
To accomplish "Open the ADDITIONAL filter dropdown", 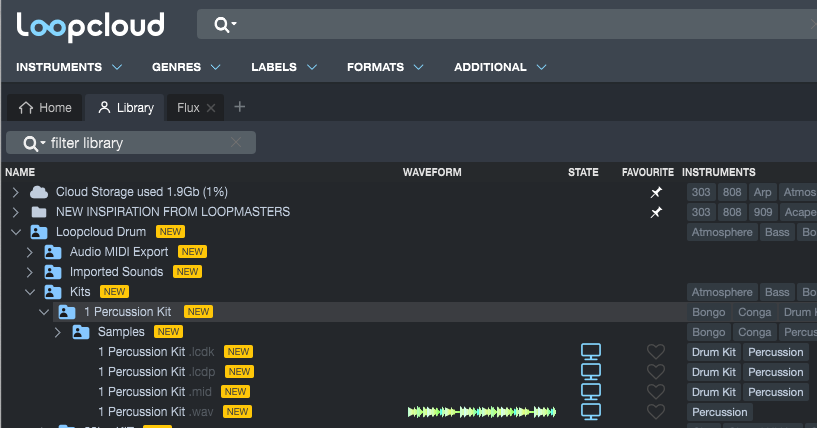I will (x=500, y=67).
